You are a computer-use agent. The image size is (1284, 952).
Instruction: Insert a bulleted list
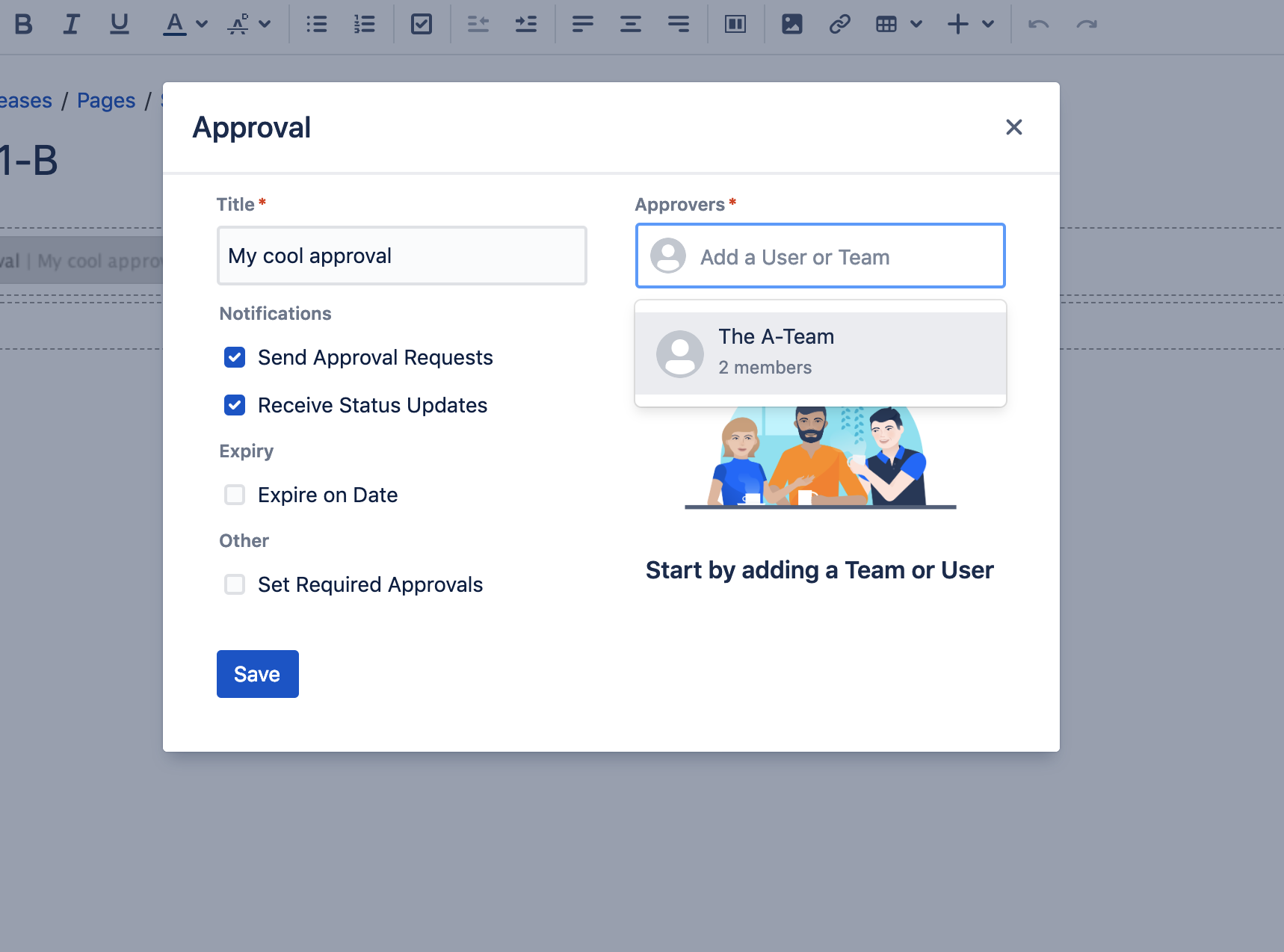tap(317, 25)
